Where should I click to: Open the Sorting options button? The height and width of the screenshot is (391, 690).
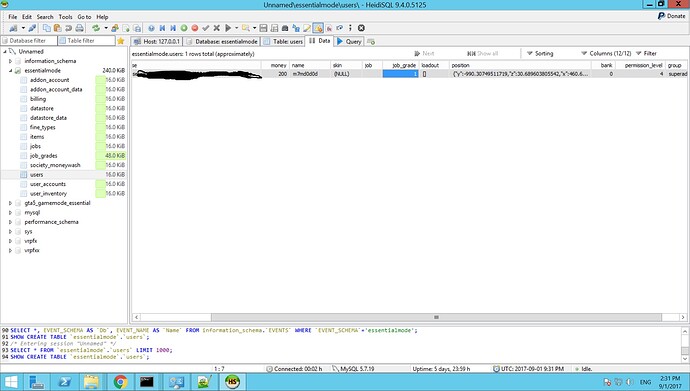click(540, 53)
